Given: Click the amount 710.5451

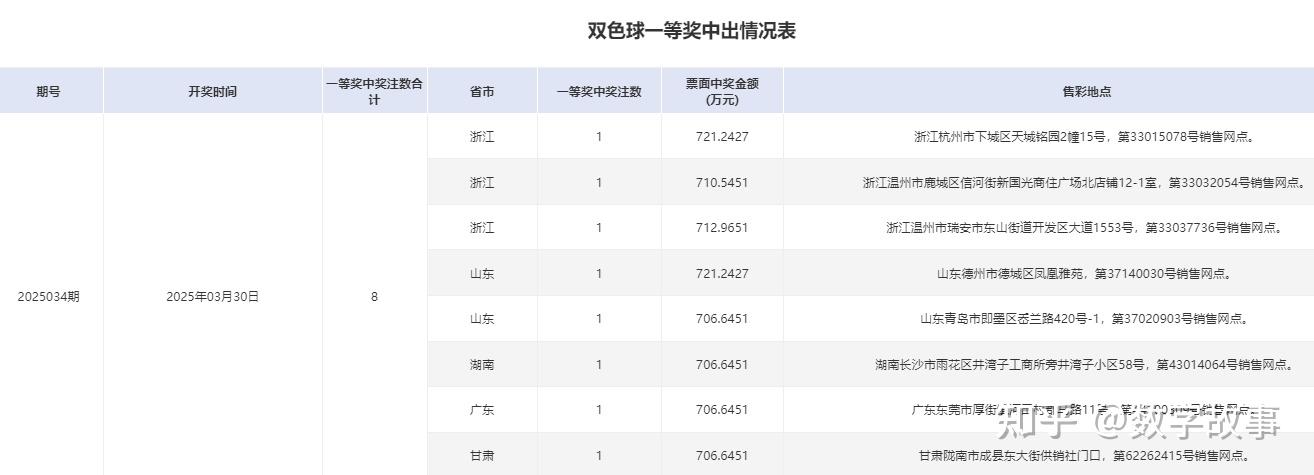Looking at the screenshot, I should [x=722, y=182].
